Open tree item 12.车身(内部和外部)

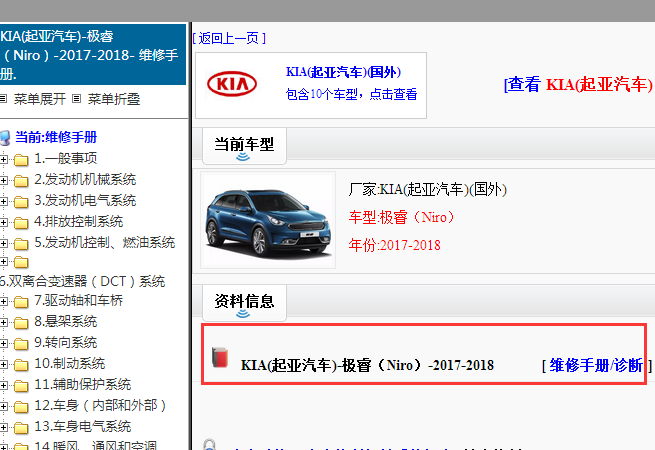point(100,405)
